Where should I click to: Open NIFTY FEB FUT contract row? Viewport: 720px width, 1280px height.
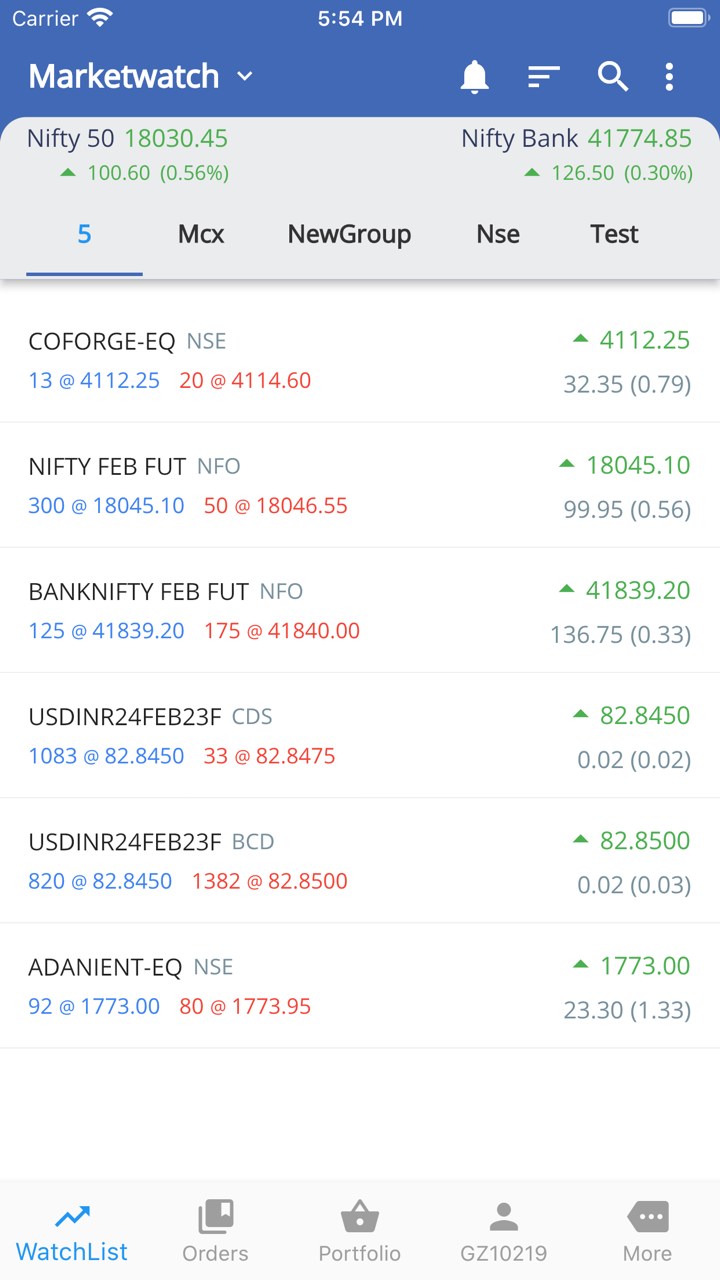click(360, 485)
